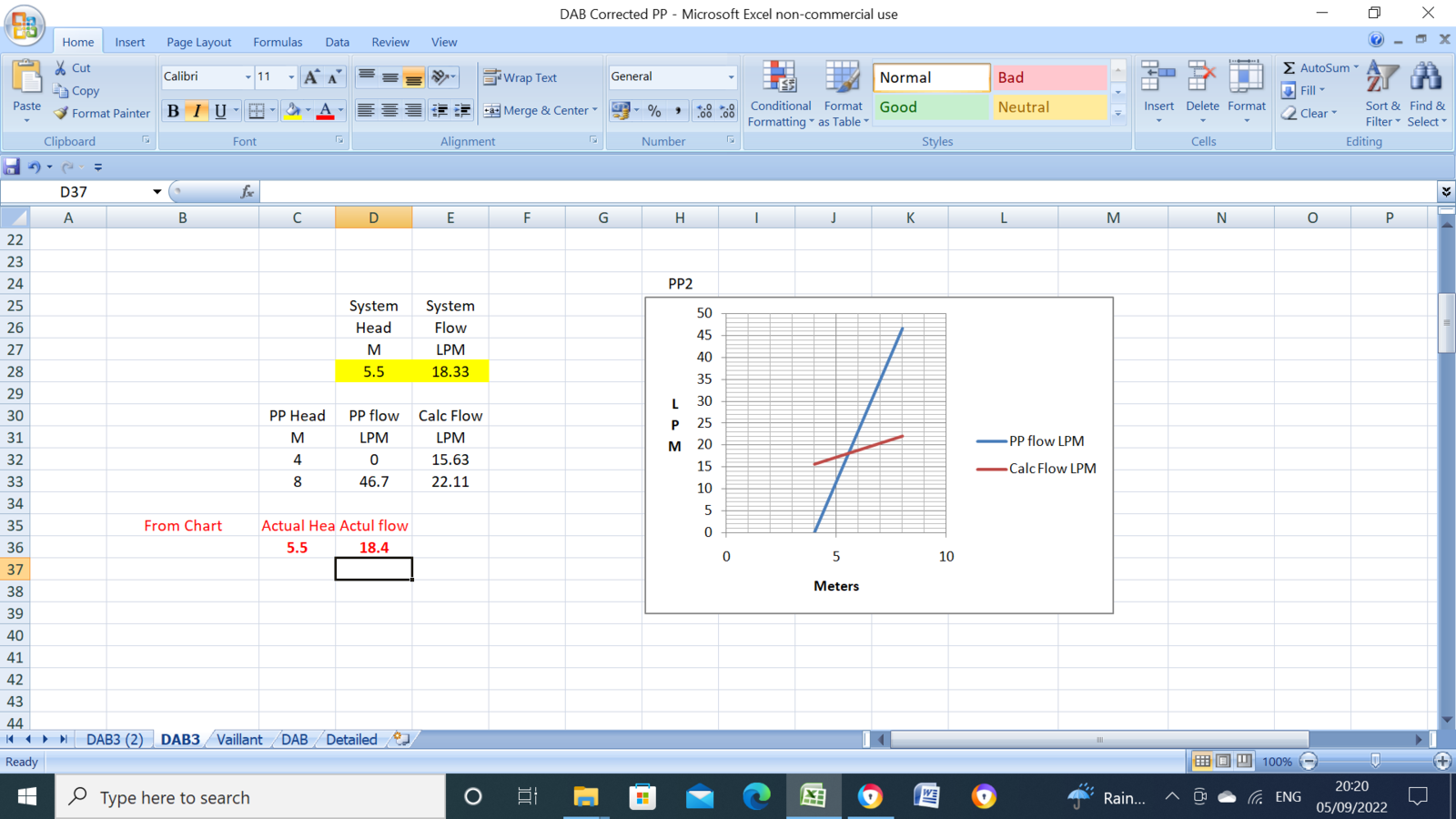This screenshot has width=1456, height=819.
Task: Toggle Italic formatting
Action: pyautogui.click(x=197, y=111)
